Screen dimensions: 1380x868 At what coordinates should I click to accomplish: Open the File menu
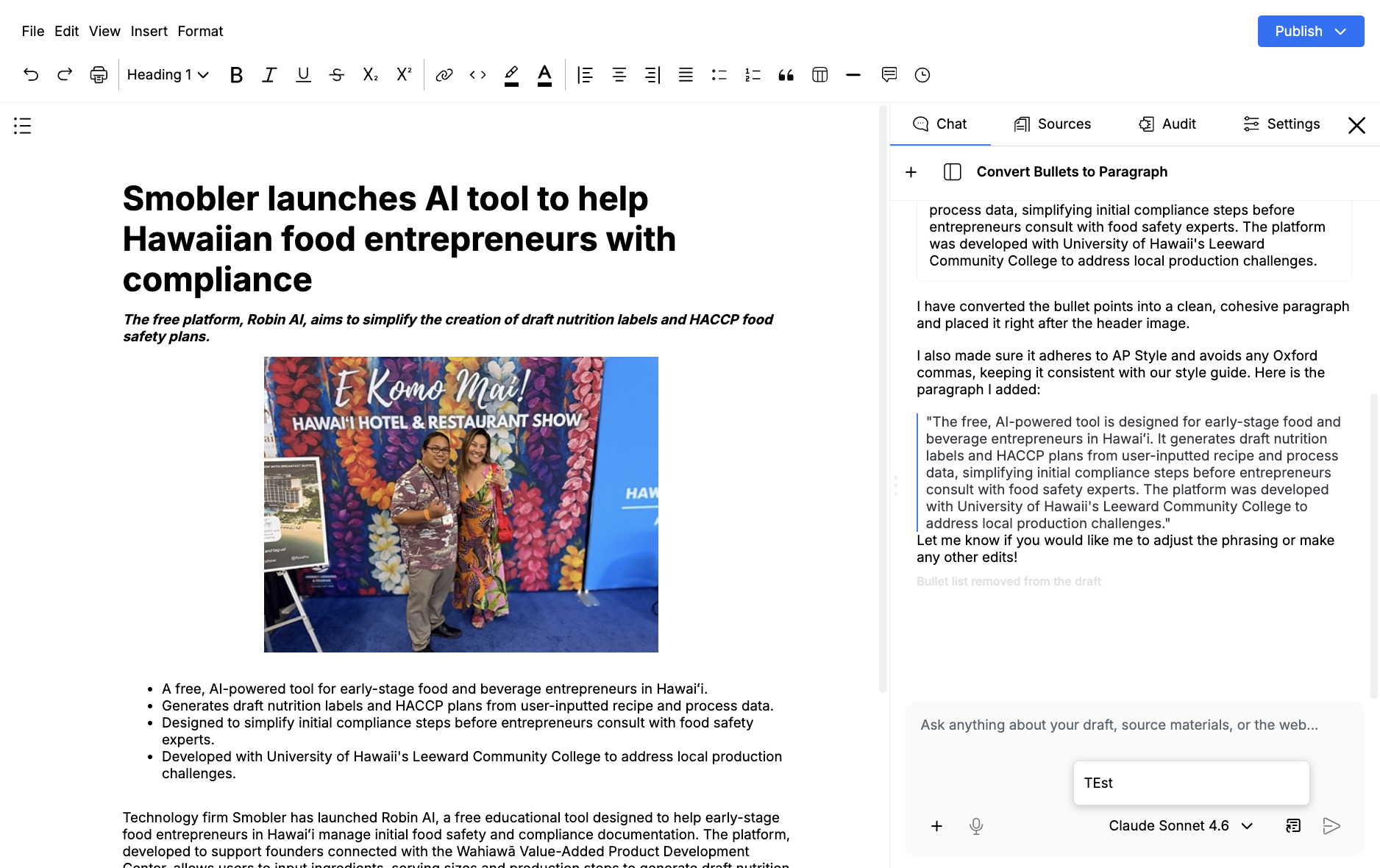click(x=33, y=31)
